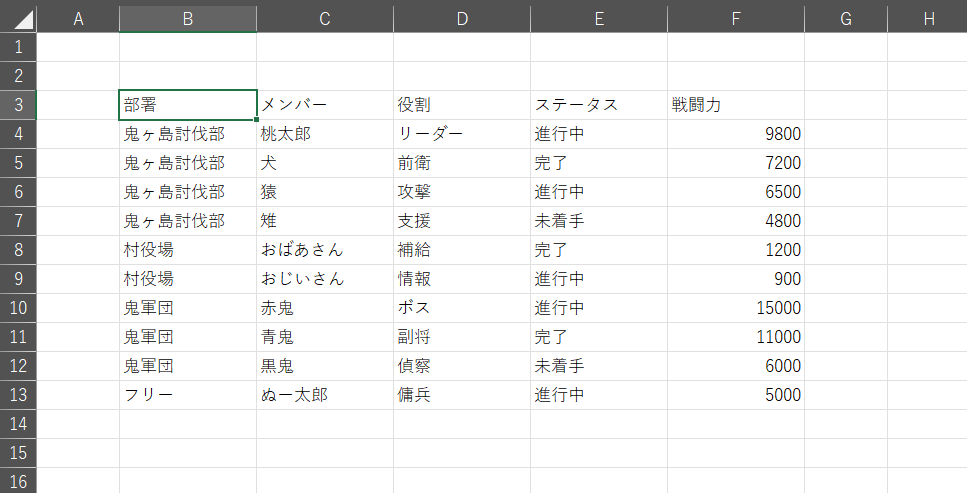Click the 戦闘力 header cell
This screenshot has width=967, height=493.
[x=735, y=105]
